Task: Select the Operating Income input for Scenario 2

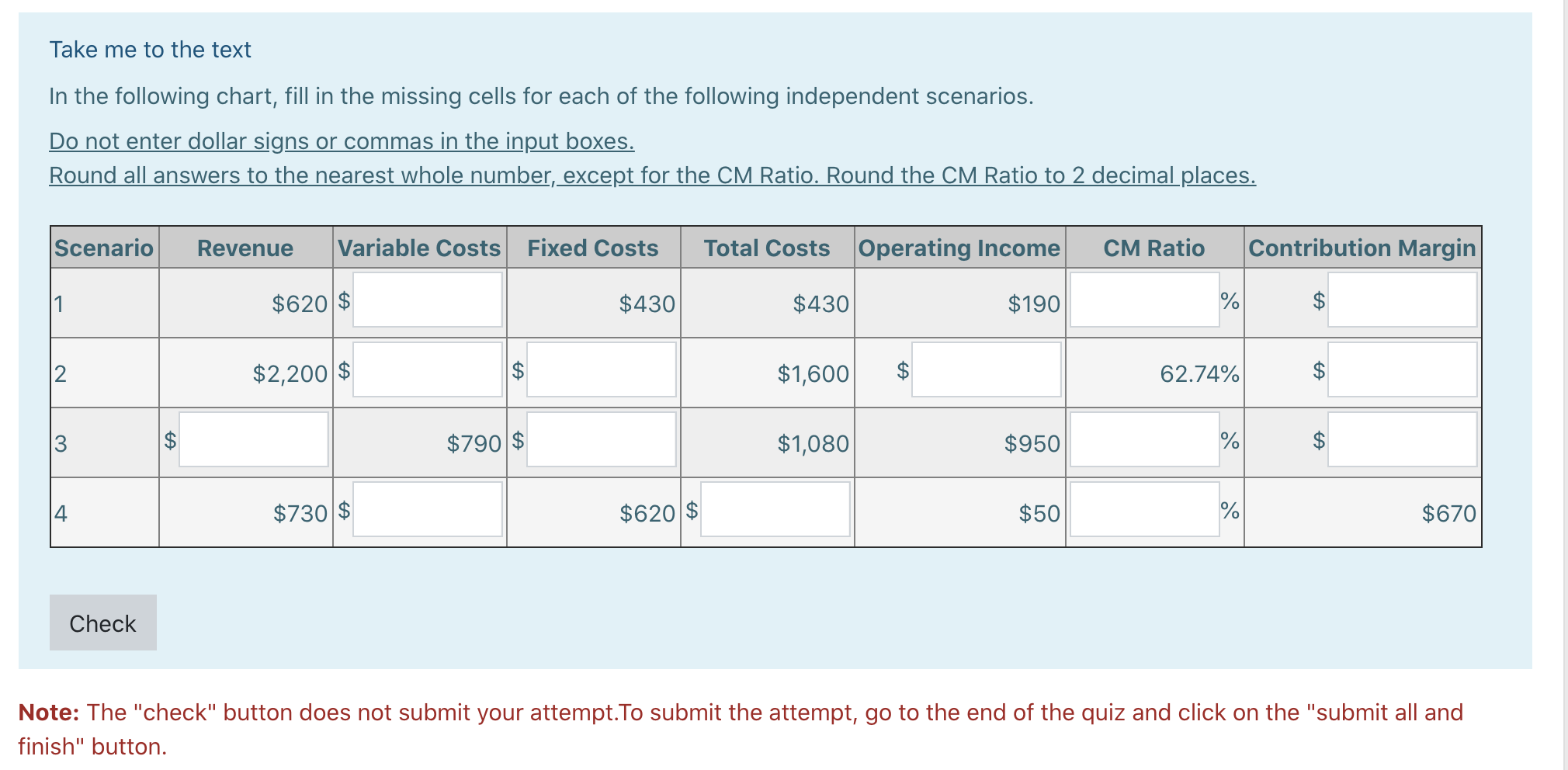Action: (986, 371)
